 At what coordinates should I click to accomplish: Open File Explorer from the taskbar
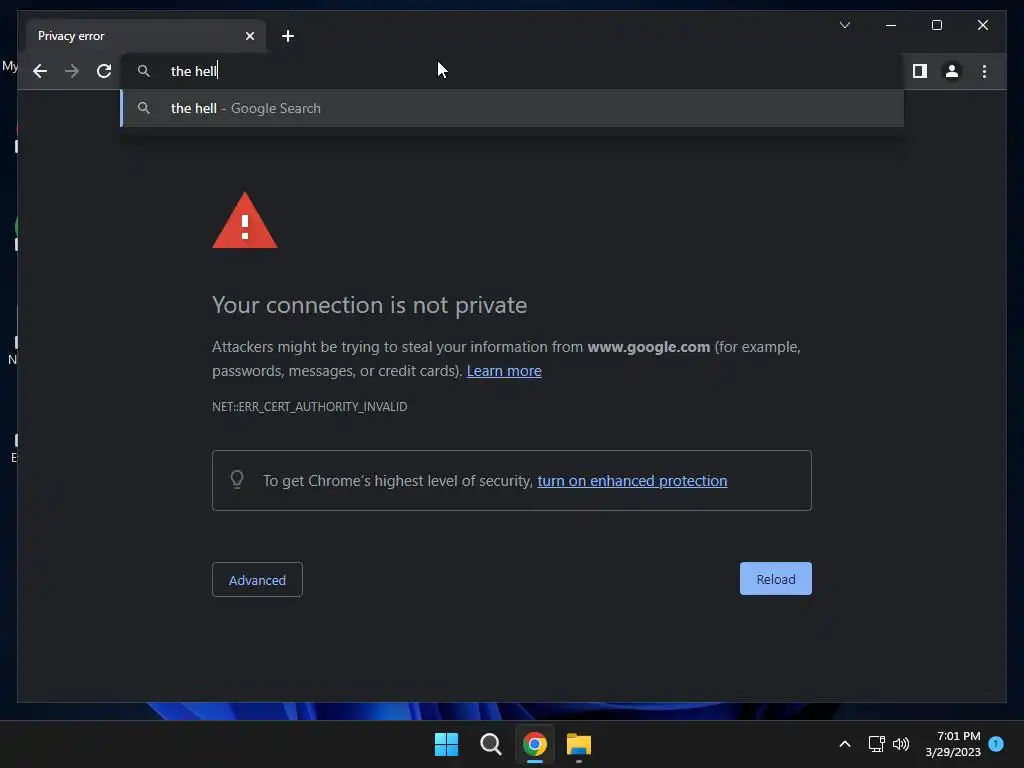(x=579, y=744)
